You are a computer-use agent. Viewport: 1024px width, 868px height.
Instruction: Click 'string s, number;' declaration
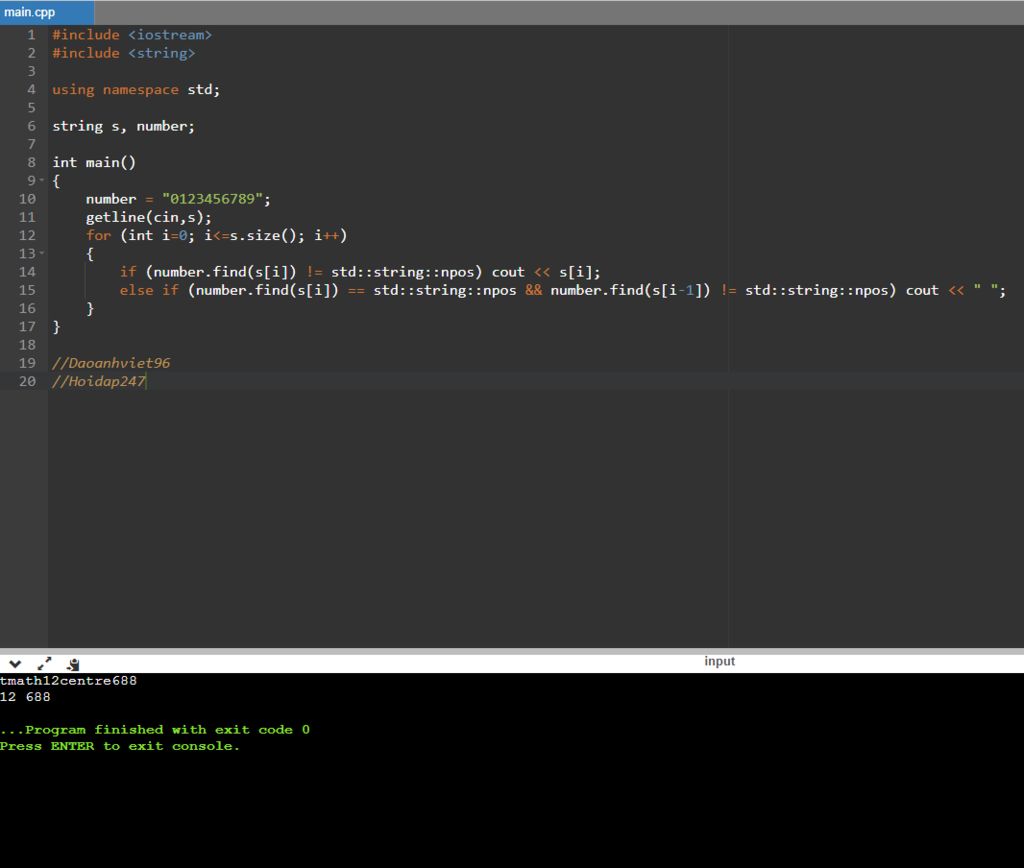pos(123,126)
